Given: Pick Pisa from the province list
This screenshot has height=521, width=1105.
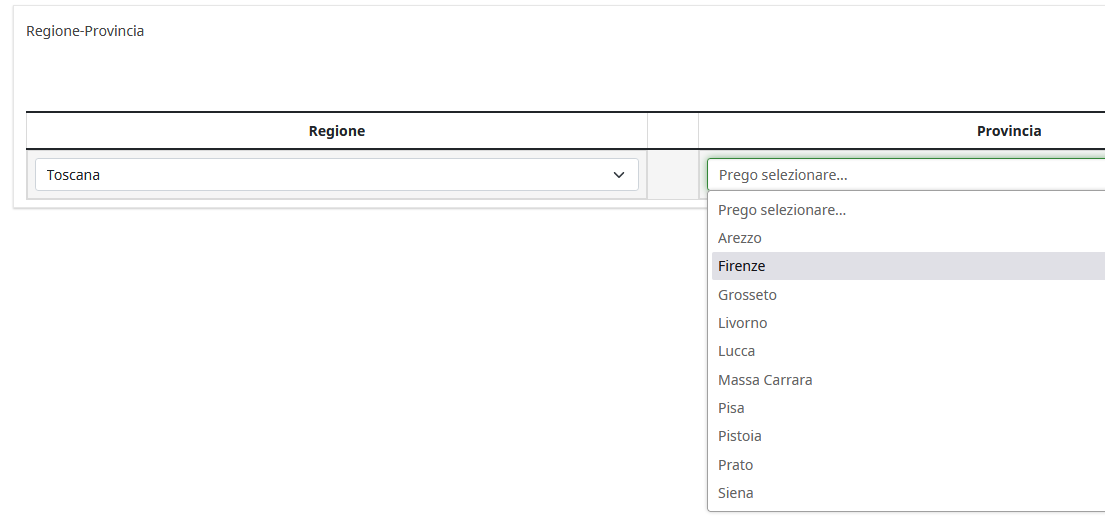Looking at the screenshot, I should coord(731,408).
